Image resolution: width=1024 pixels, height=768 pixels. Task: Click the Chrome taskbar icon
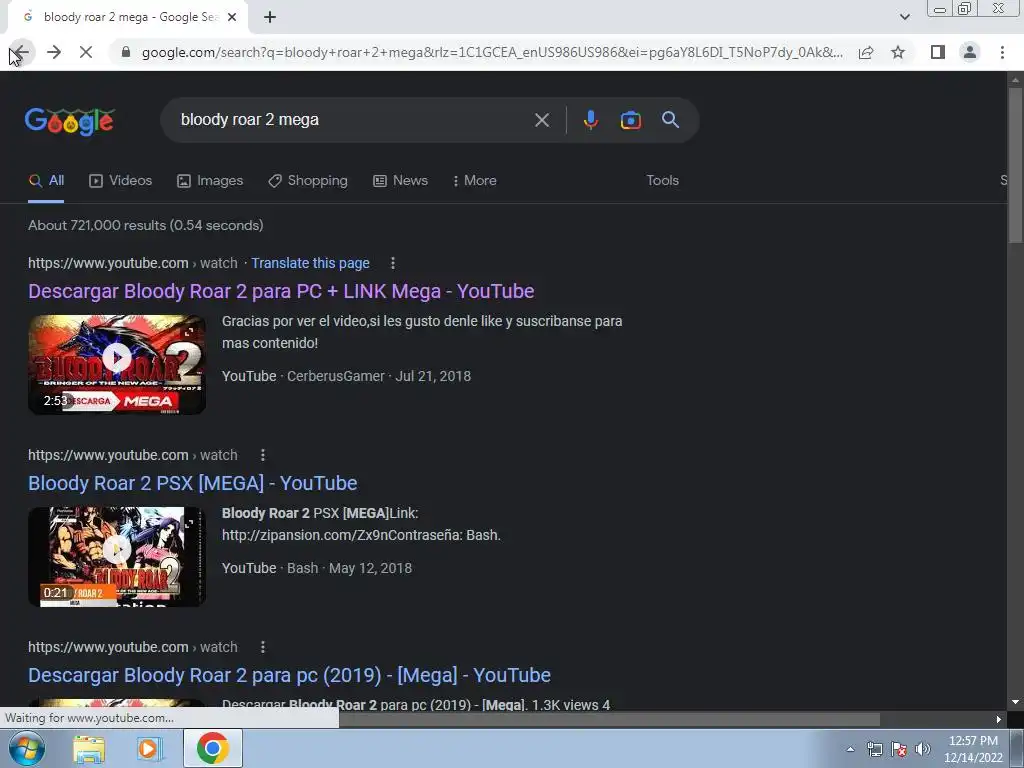point(213,748)
